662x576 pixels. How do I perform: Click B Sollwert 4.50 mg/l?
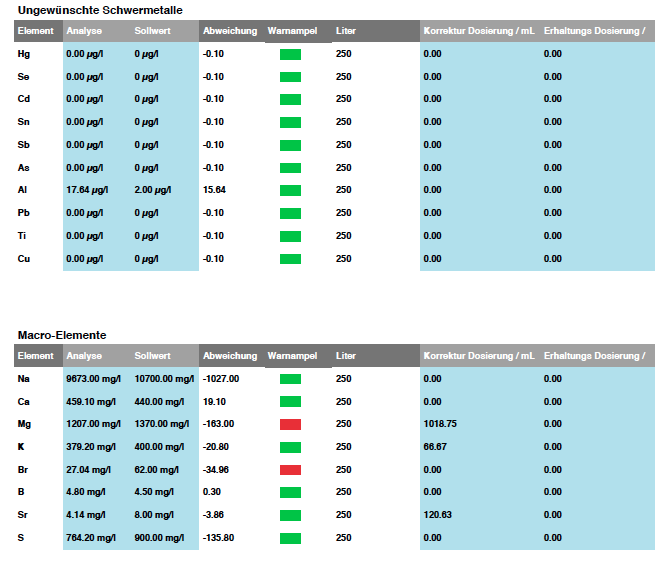click(154, 492)
